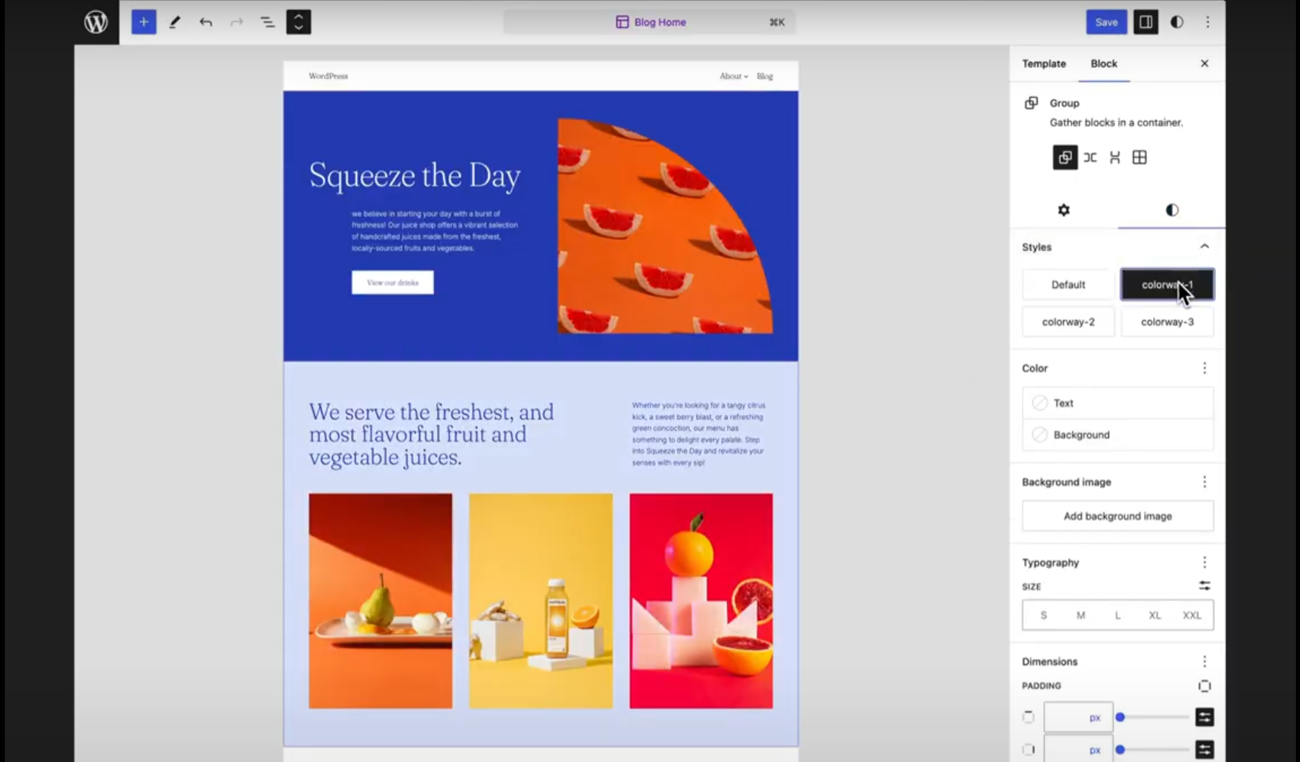Click the Save button
Image resolution: width=1300 pixels, height=762 pixels.
click(x=1106, y=22)
